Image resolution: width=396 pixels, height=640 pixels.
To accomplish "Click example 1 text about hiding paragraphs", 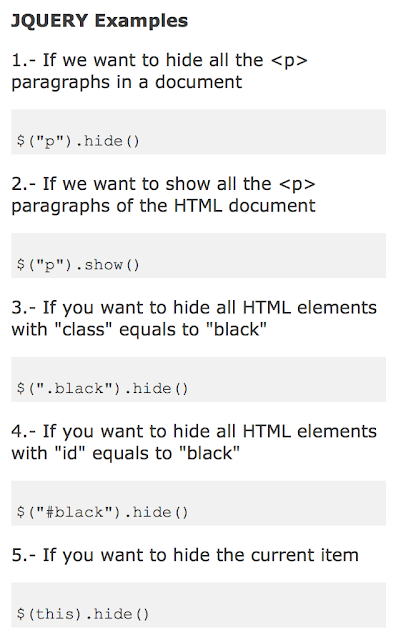I will point(159,71).
